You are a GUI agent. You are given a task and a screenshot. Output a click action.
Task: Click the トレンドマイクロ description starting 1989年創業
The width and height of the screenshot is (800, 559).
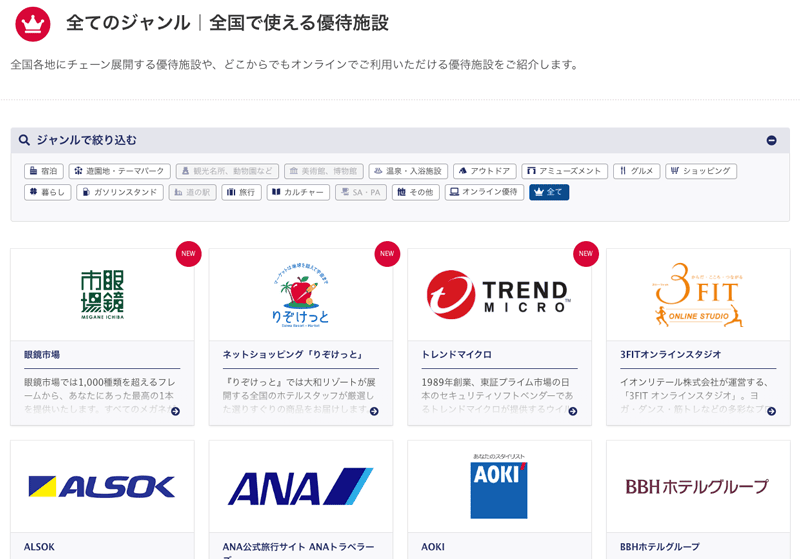[497, 395]
